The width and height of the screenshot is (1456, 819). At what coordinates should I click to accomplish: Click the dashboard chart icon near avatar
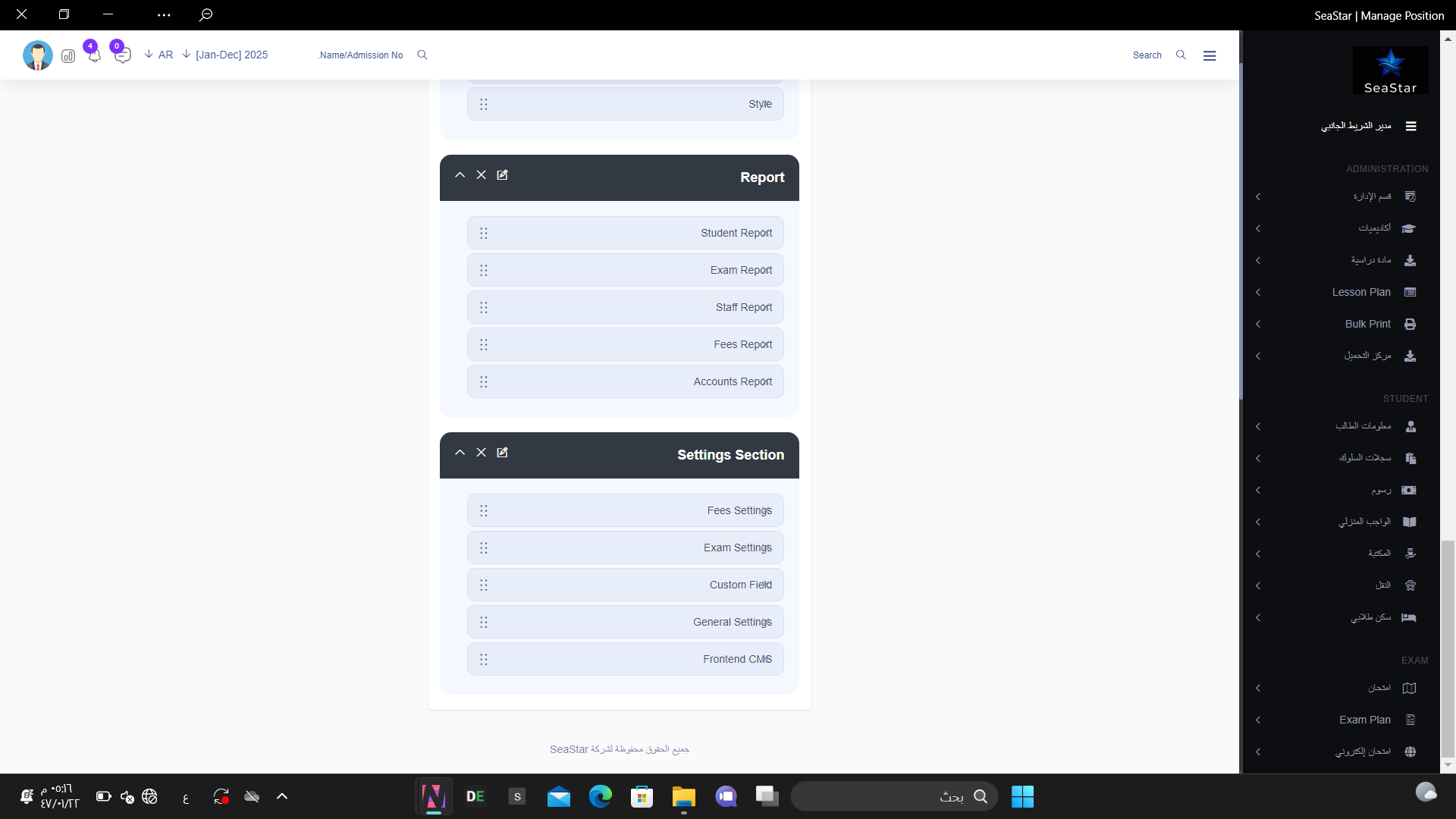coord(68,56)
